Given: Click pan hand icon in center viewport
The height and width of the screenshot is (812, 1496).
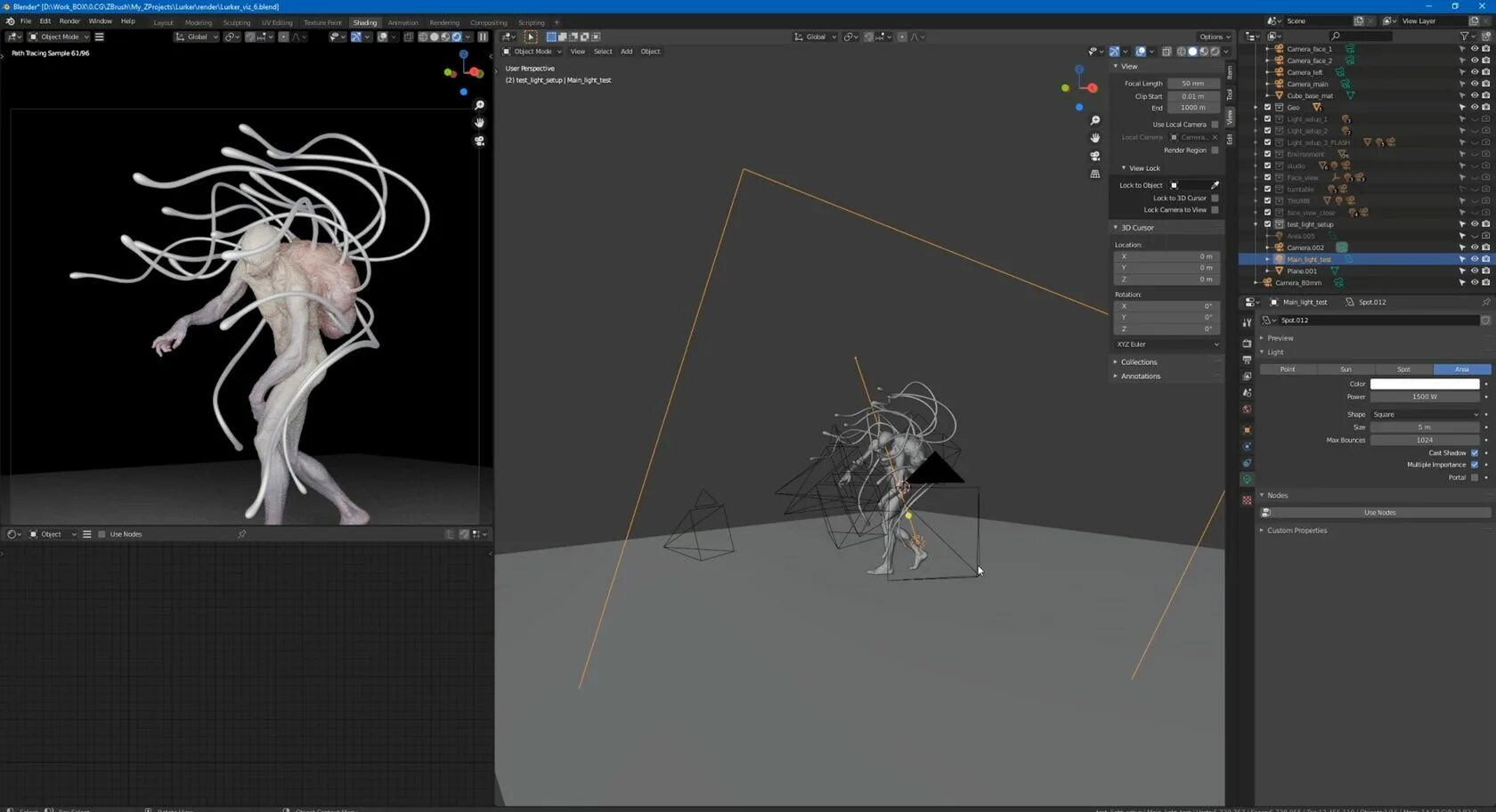Looking at the screenshot, I should [1095, 138].
